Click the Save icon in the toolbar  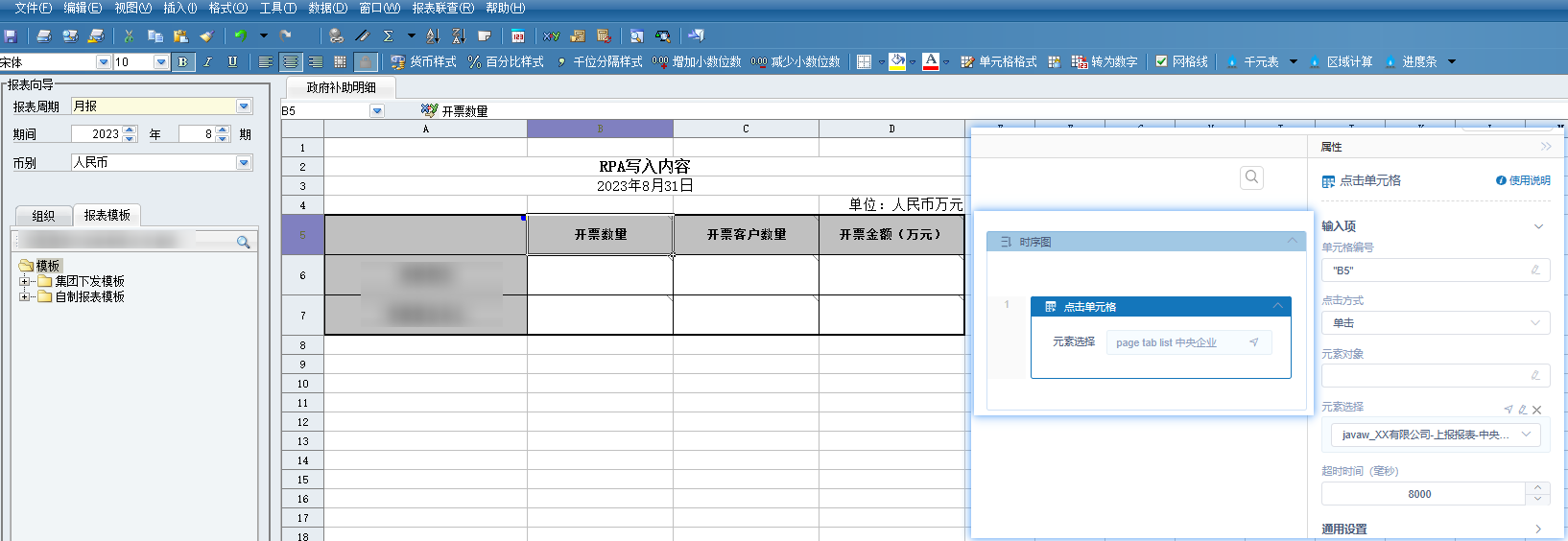[x=11, y=36]
